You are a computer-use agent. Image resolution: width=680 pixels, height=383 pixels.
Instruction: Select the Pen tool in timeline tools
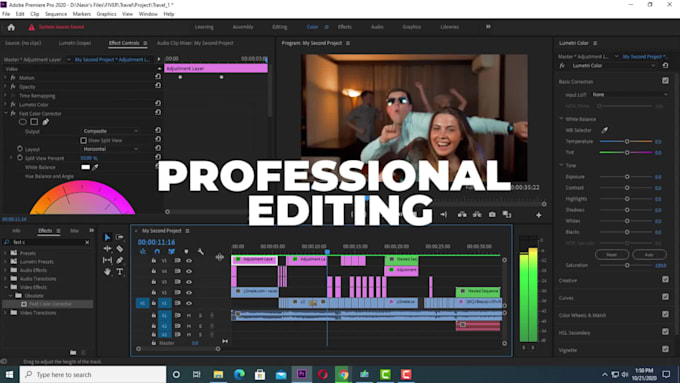pos(120,260)
